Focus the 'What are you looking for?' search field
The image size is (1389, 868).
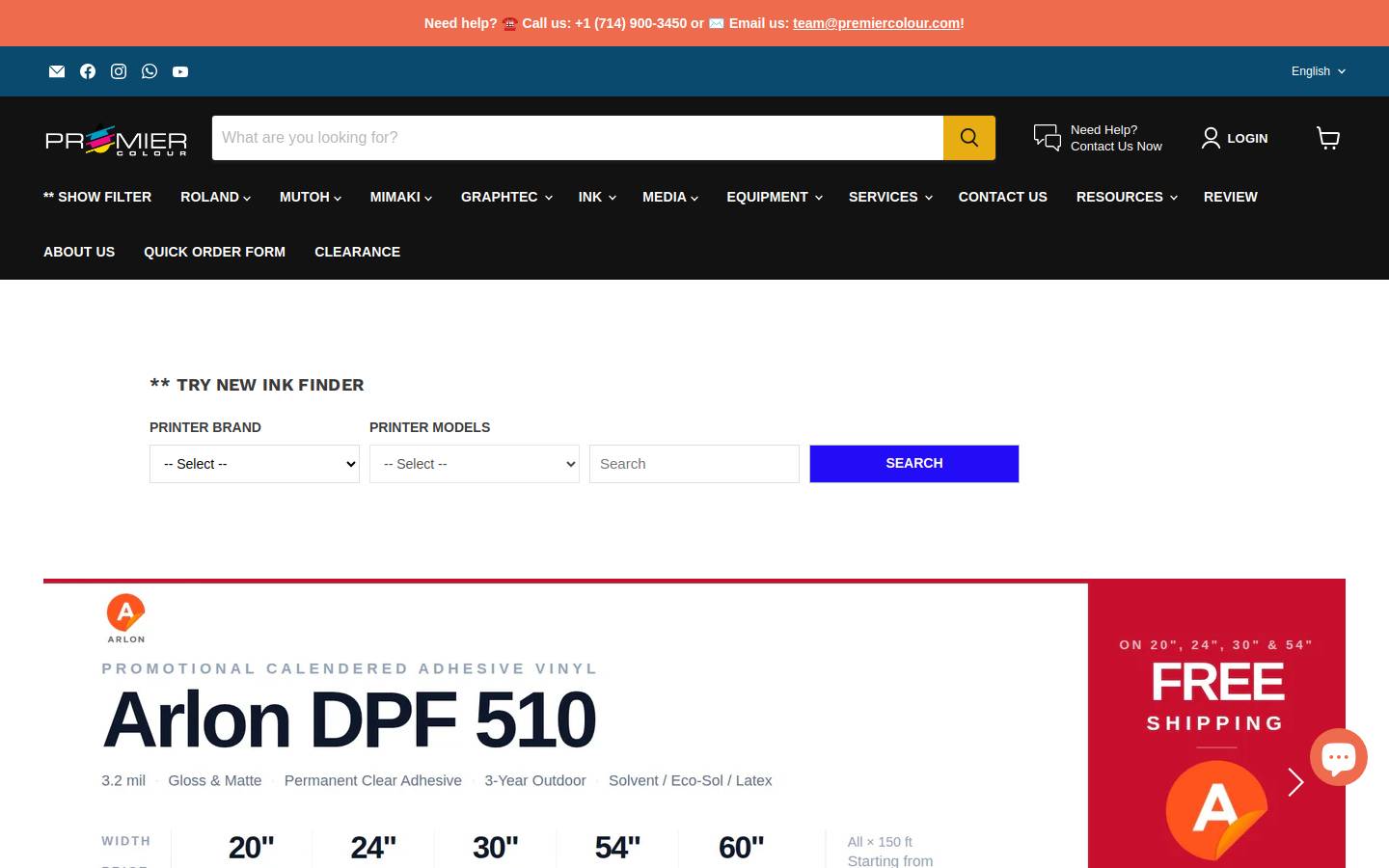(578, 138)
